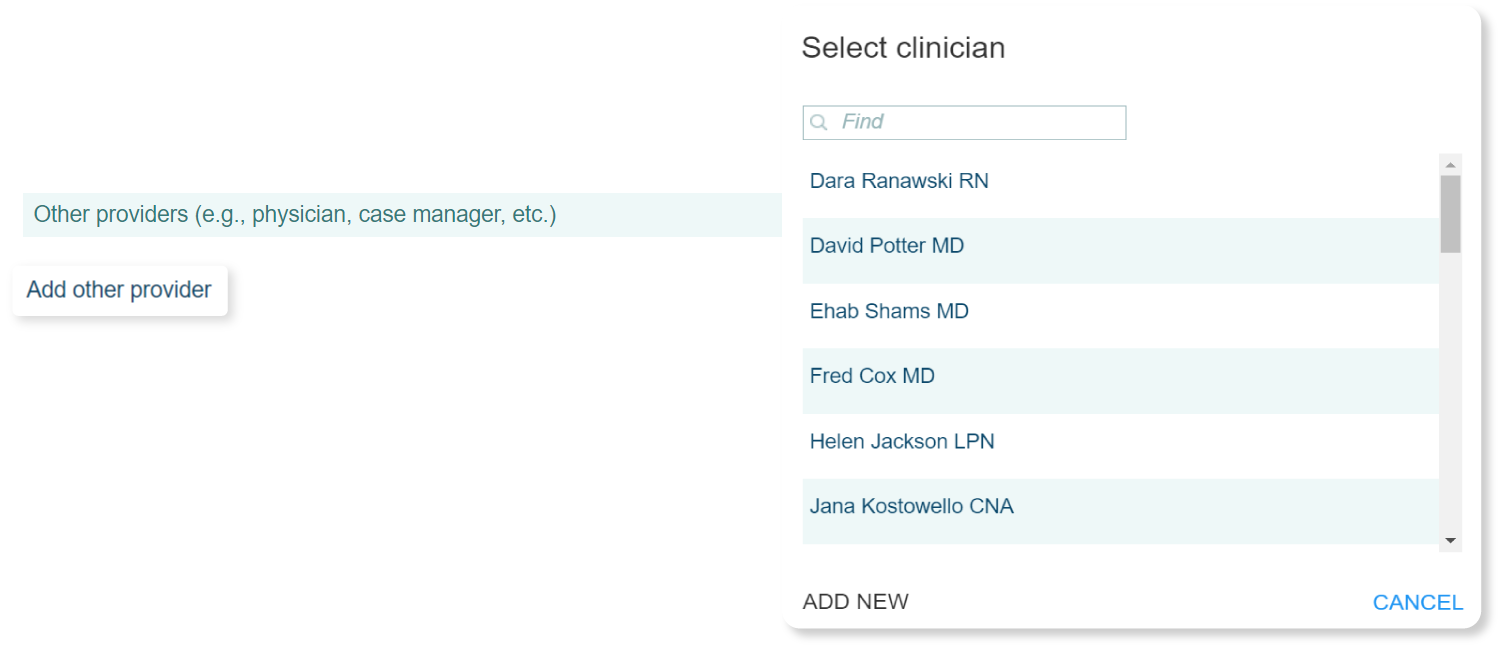
Task: Click the Select clinician dialog title
Action: coord(903,47)
